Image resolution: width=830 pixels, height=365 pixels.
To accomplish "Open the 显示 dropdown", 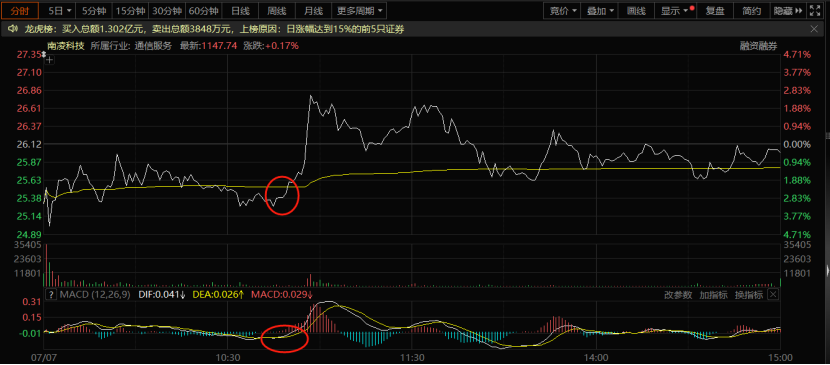I will click(674, 10).
